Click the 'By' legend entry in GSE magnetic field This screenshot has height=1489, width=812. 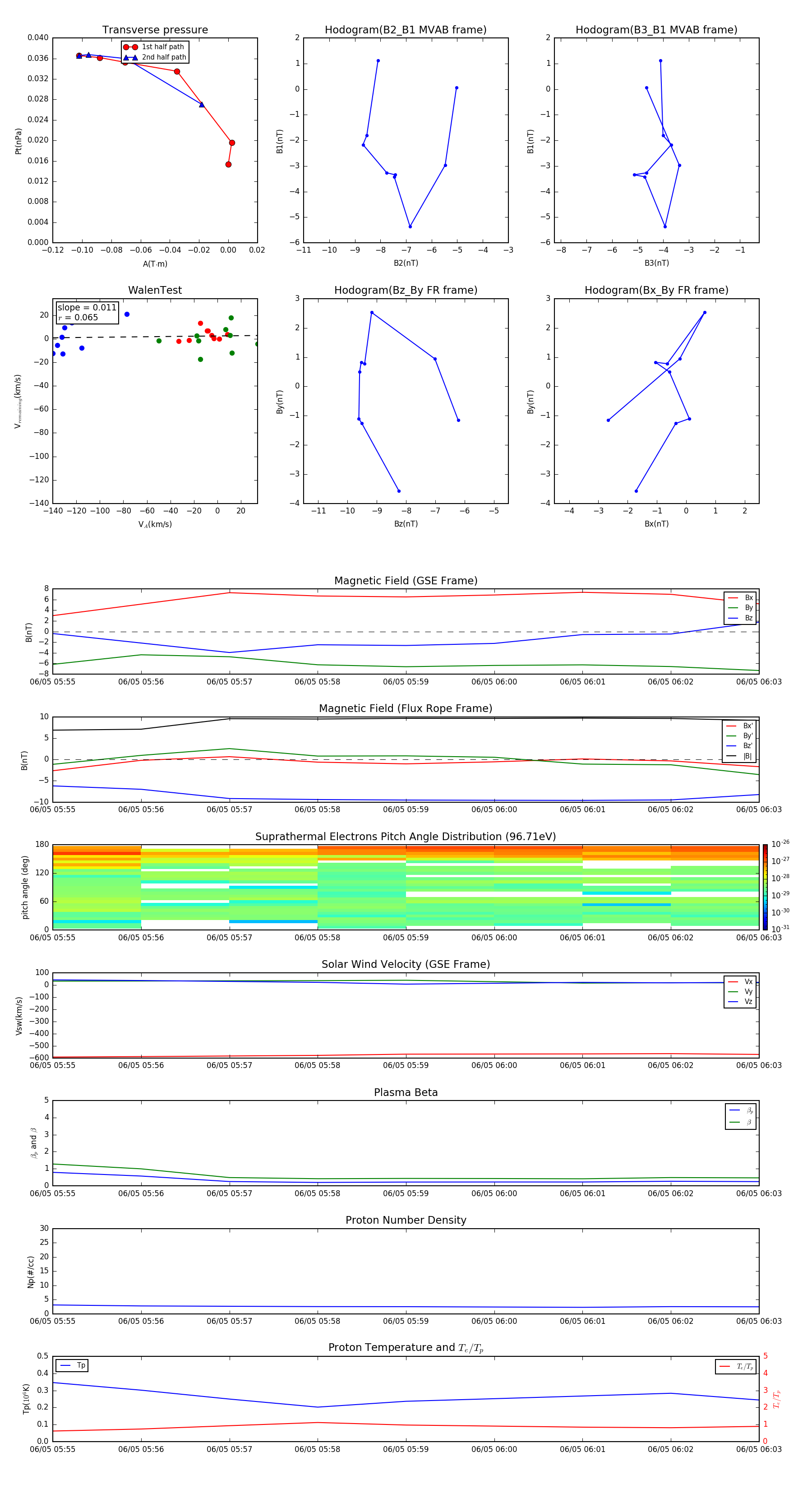[740, 607]
